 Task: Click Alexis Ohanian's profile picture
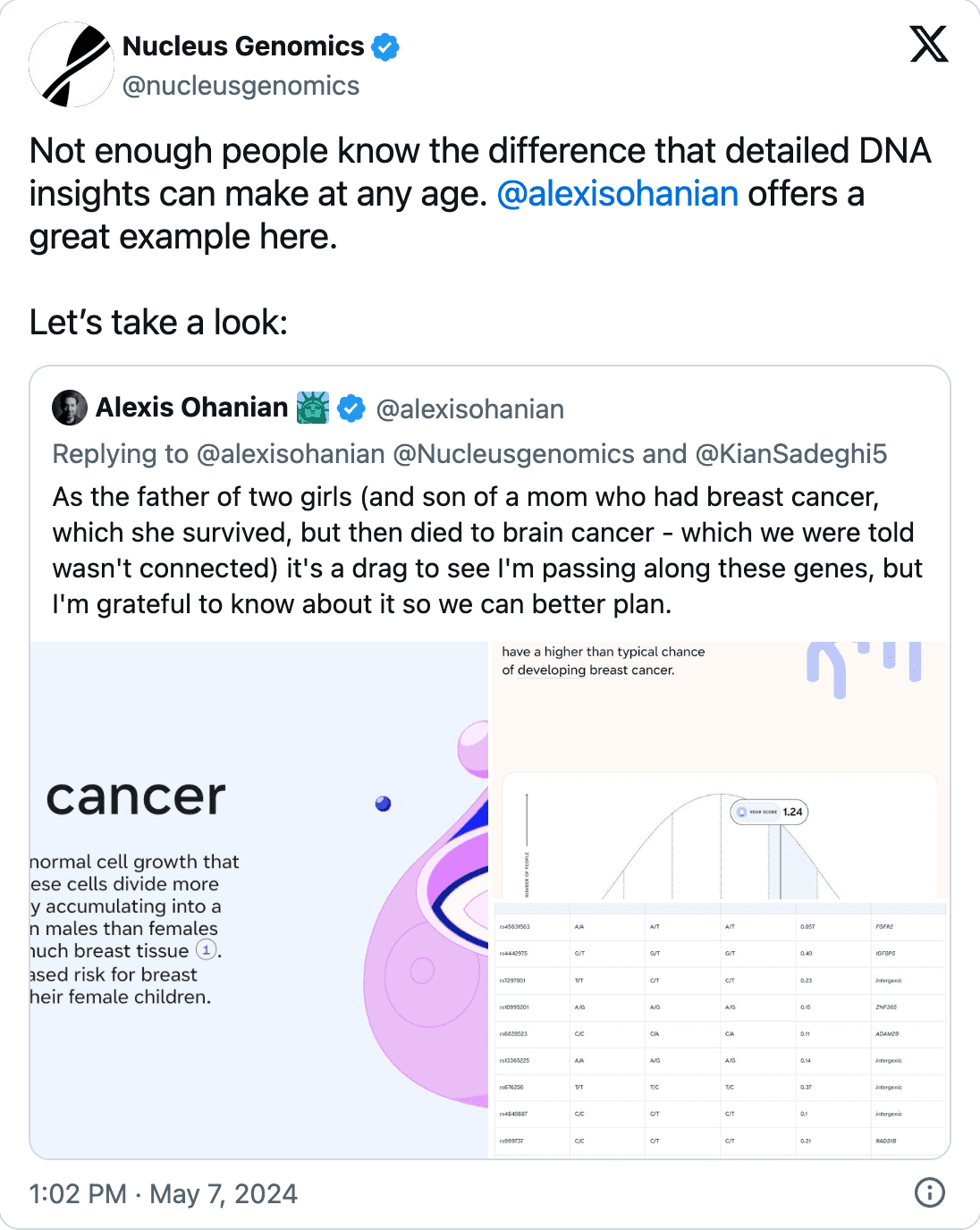70,408
